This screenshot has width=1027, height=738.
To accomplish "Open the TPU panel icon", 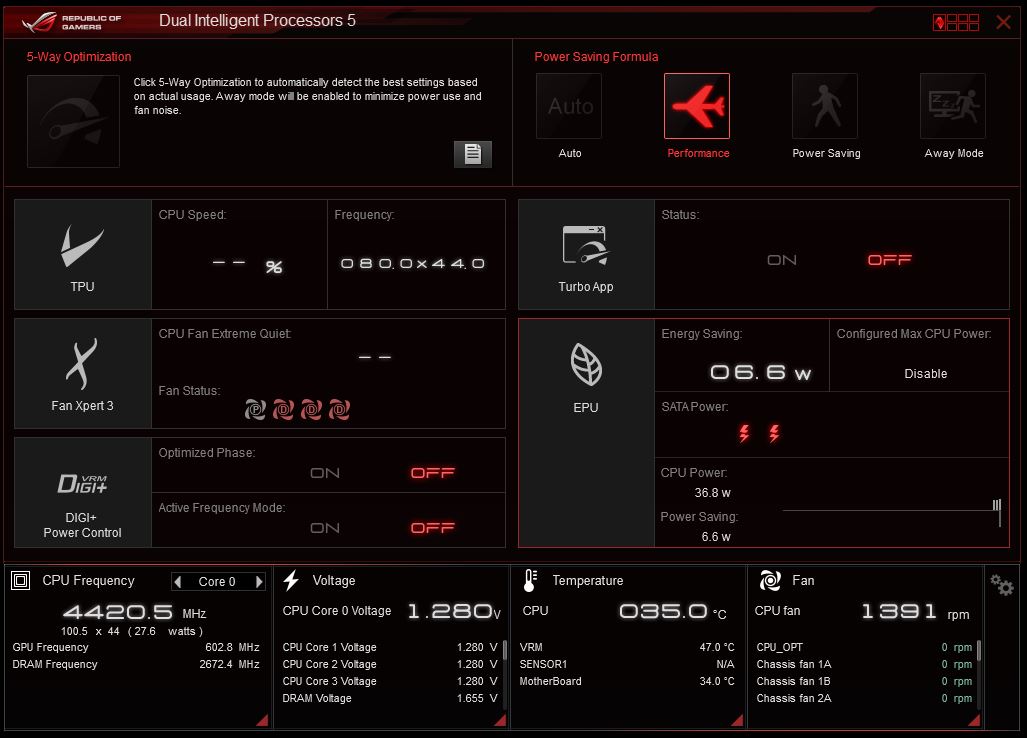I will coord(82,254).
